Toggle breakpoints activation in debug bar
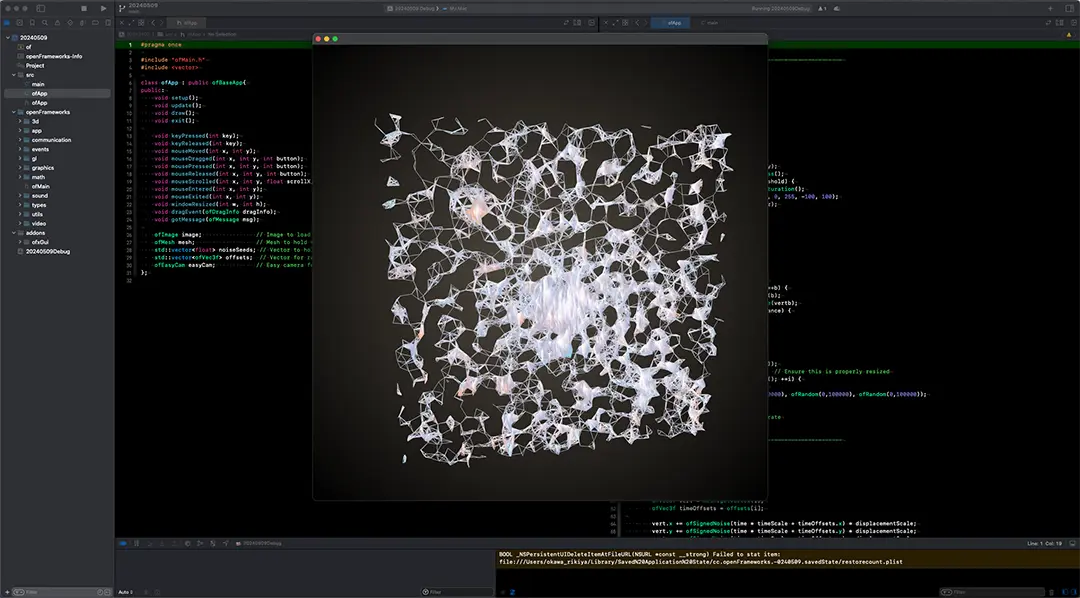Viewport: 1080px width, 598px height. point(123,543)
